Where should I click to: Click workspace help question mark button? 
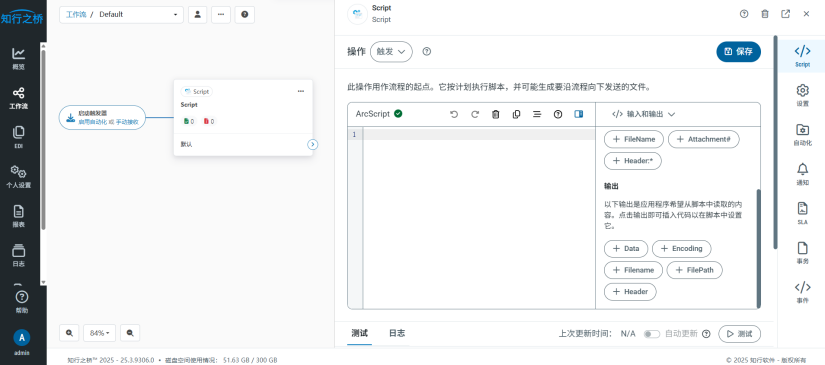[245, 15]
